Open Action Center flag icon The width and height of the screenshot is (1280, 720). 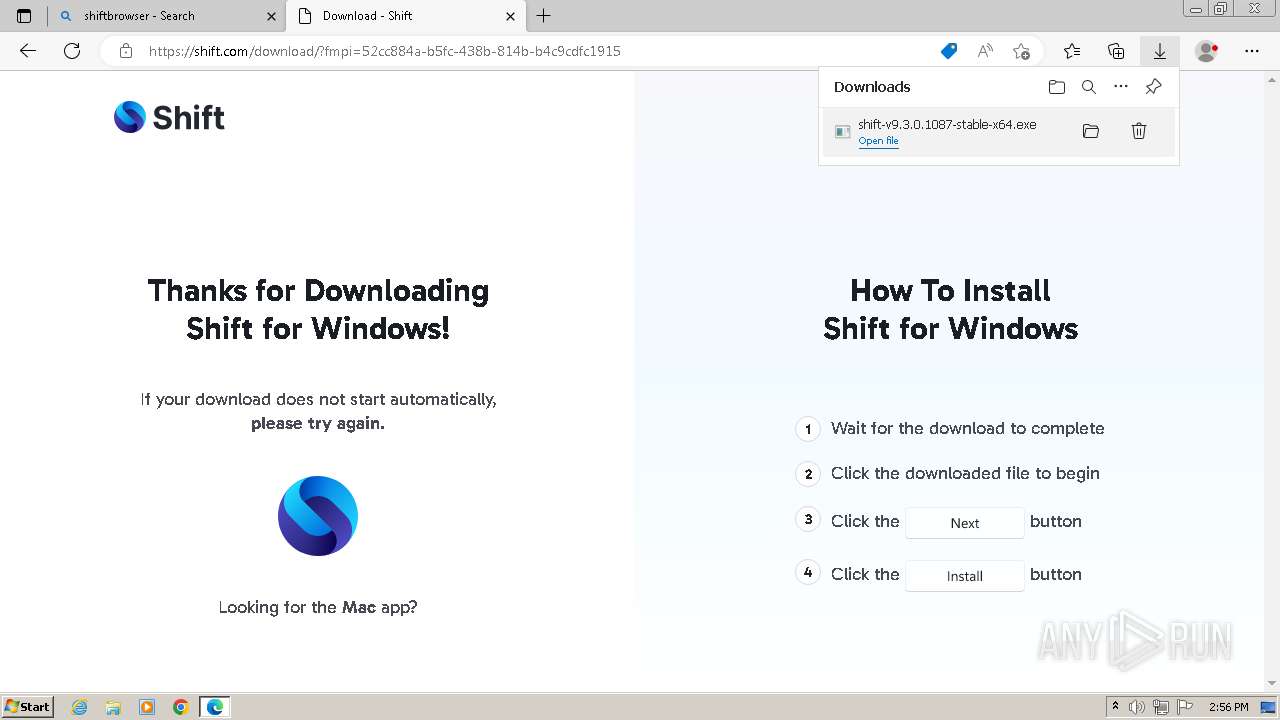click(1184, 707)
